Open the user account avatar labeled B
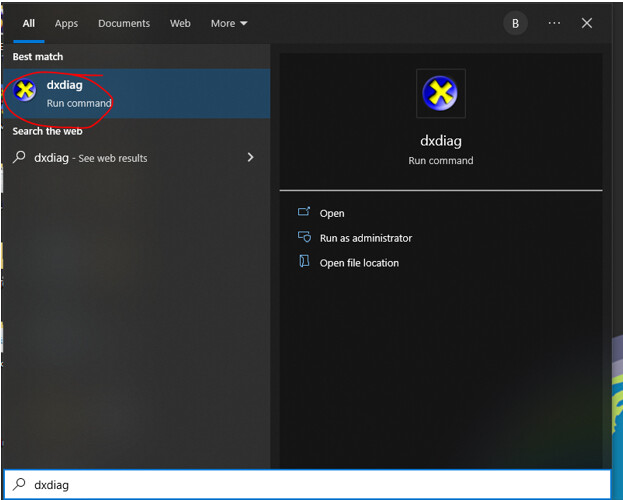 point(515,23)
